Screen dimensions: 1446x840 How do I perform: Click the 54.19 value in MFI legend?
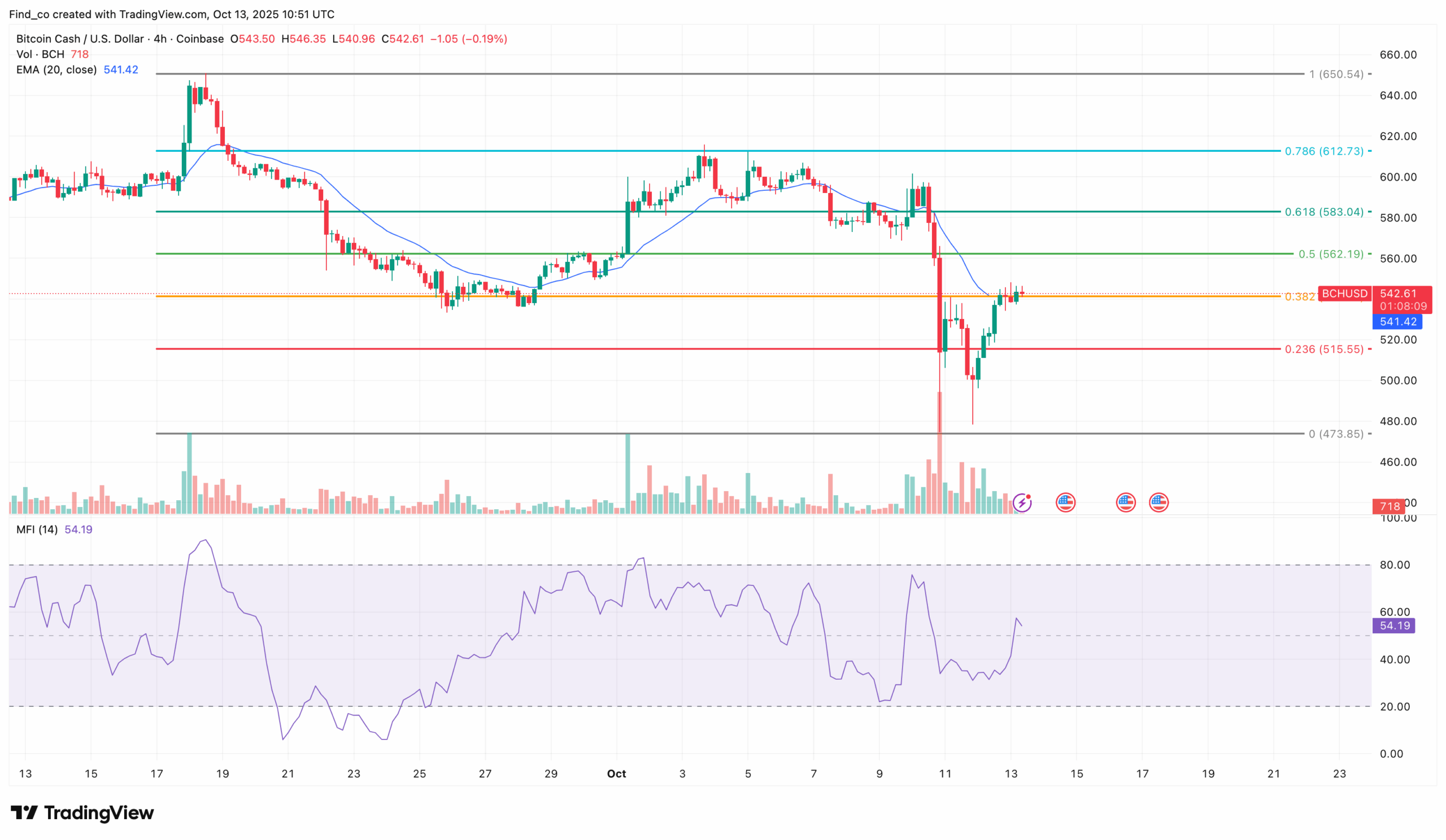click(79, 530)
